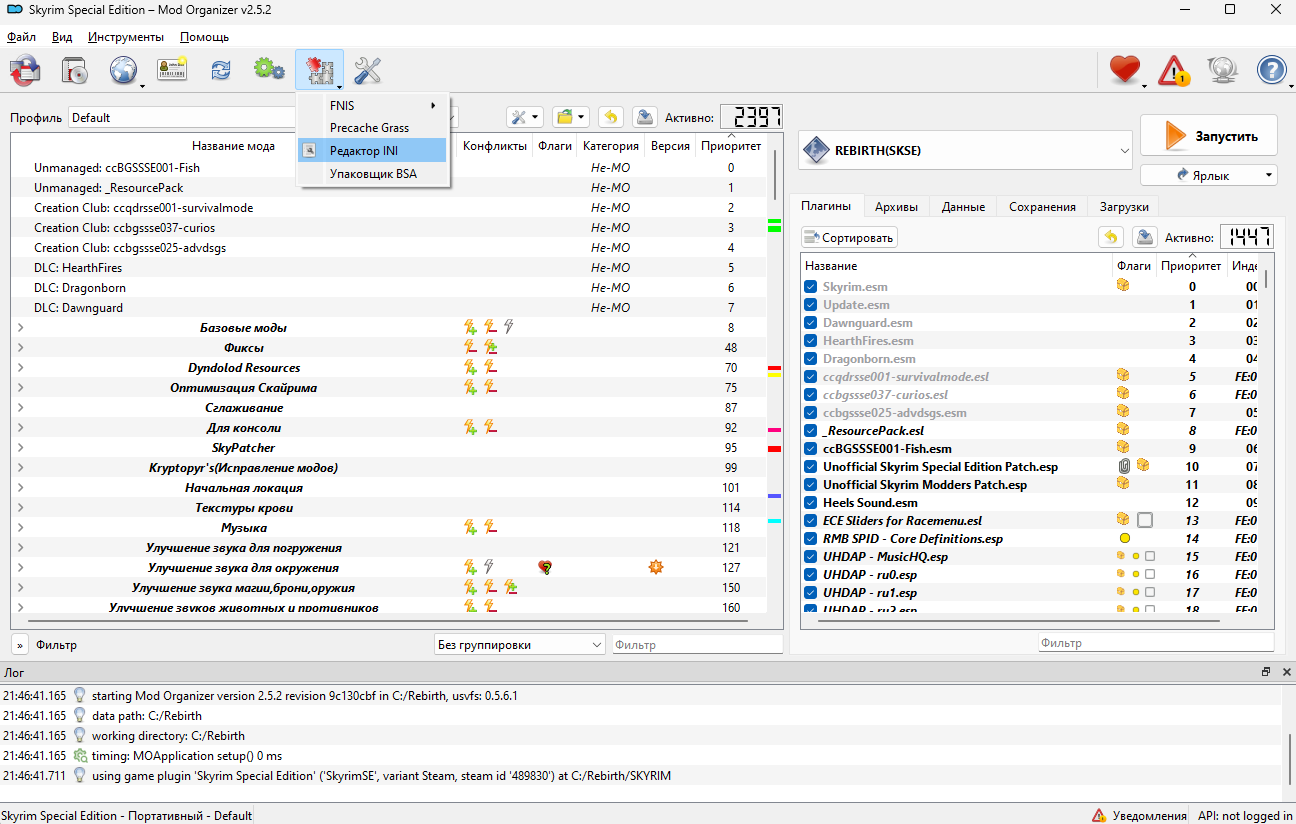The width and height of the screenshot is (1296, 824).
Task: Click the heart flag icon in Улучшение звука для окружения row
Action: (x=545, y=567)
